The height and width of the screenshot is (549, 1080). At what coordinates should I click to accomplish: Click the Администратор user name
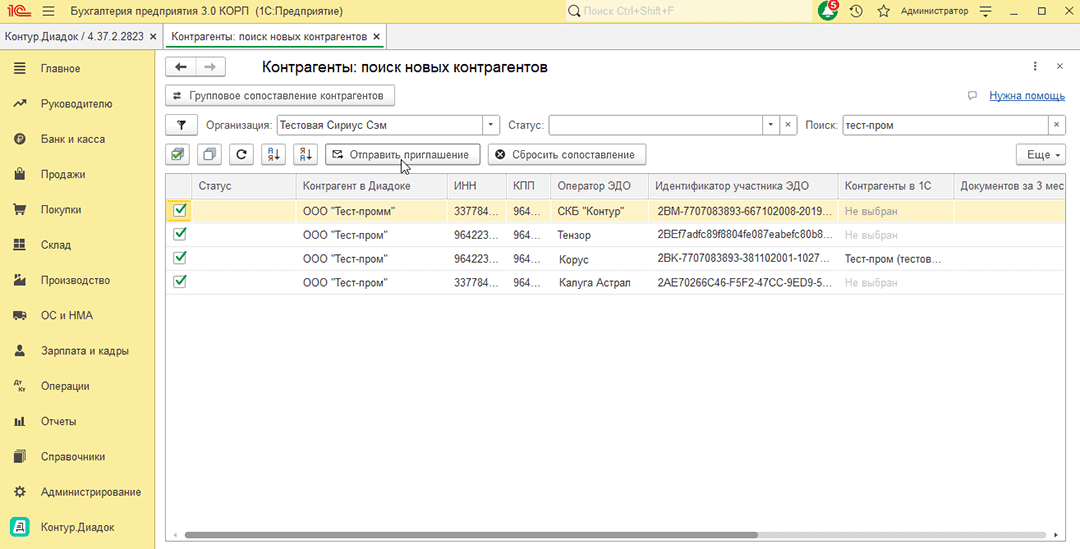934,11
